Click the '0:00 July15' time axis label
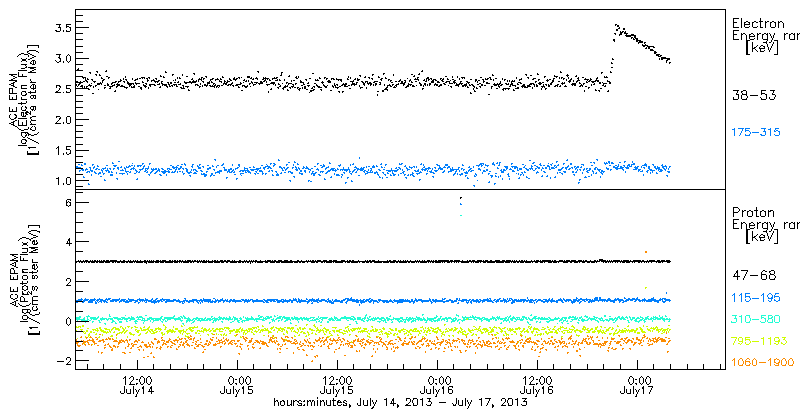The image size is (800, 410). 237,386
